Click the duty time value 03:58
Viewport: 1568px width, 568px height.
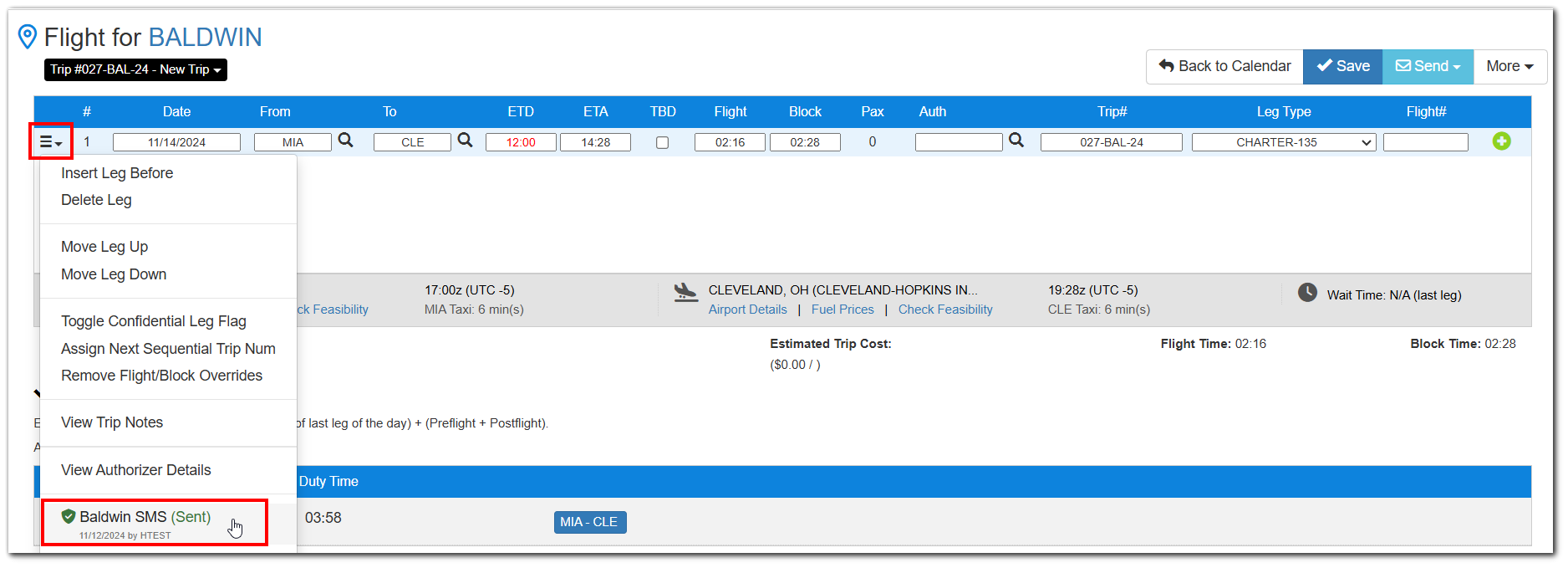point(323,518)
